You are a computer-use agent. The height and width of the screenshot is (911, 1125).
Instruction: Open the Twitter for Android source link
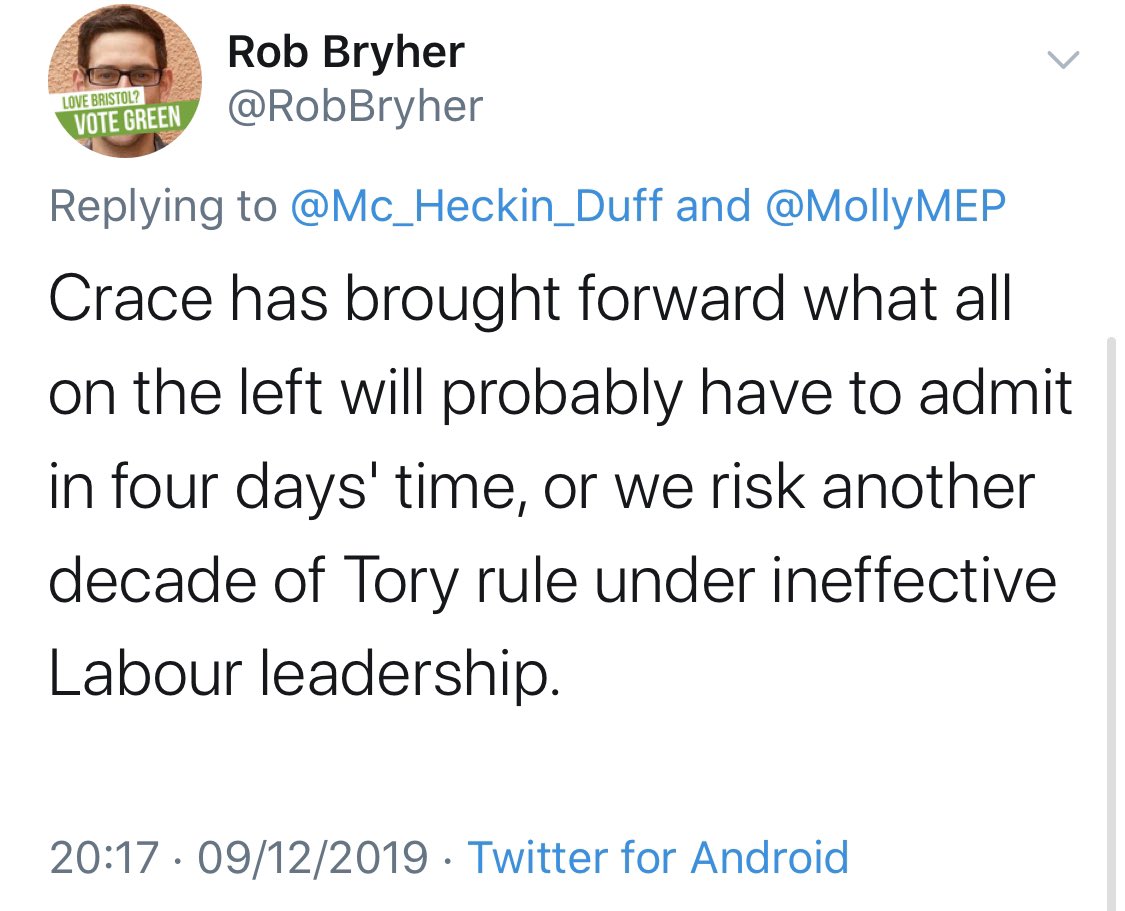(x=658, y=858)
